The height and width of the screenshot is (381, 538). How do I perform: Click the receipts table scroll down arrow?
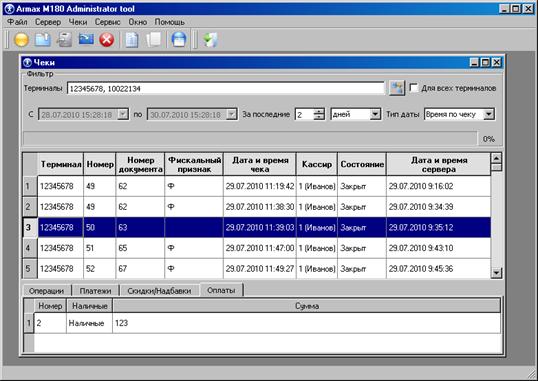tap(496, 273)
